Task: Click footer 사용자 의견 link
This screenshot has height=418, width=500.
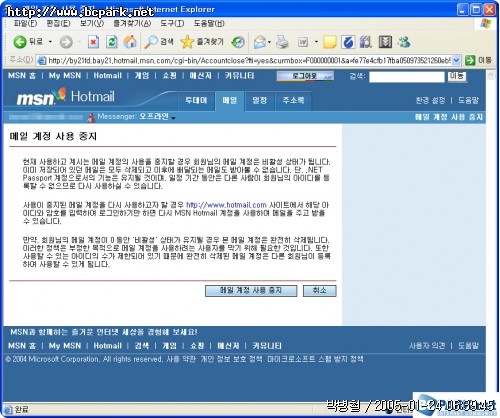Action: (x=427, y=346)
